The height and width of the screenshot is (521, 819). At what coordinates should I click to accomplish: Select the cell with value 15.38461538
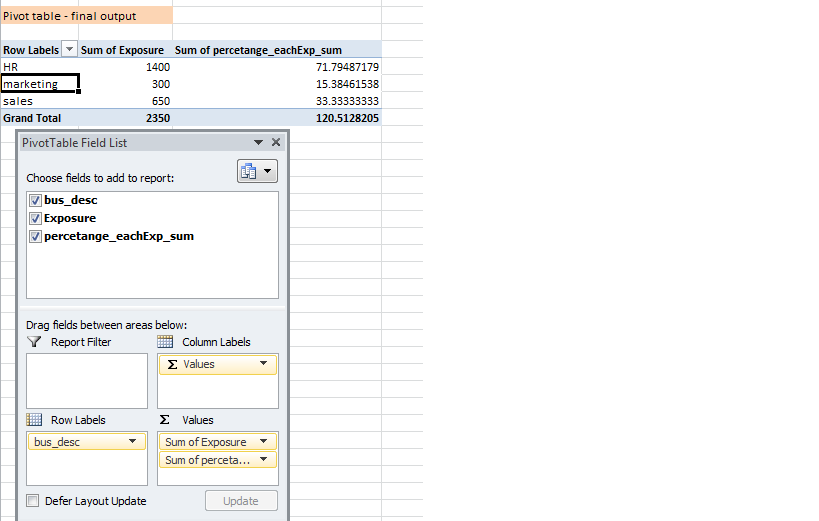[x=277, y=84]
